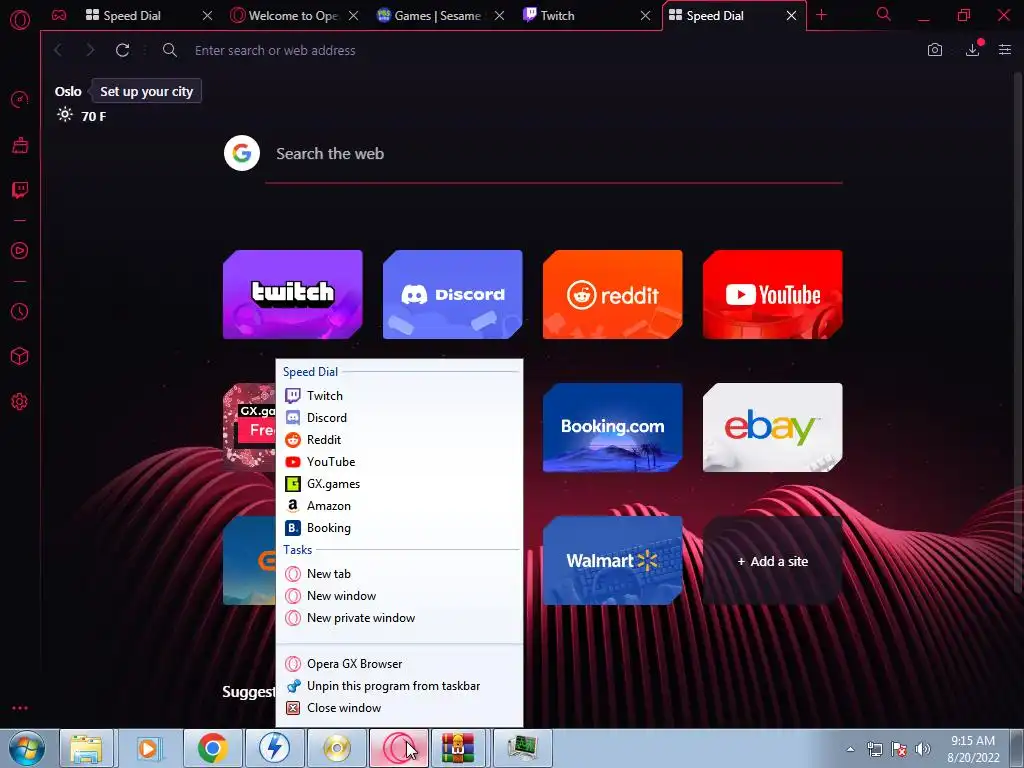This screenshot has width=1024, height=768.
Task: Go back to previous page
Action: pyautogui.click(x=58, y=50)
